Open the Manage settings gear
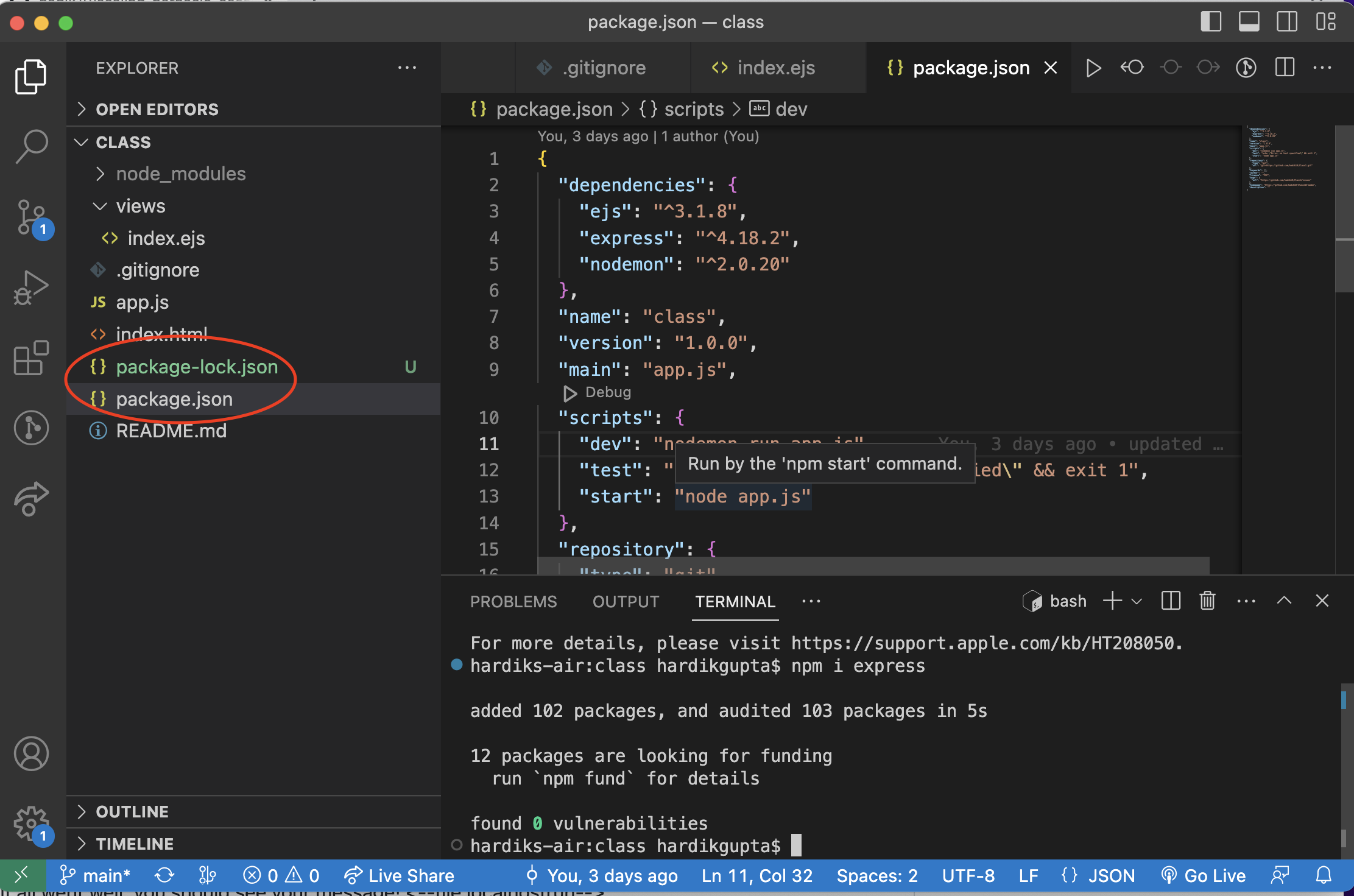 [30, 824]
